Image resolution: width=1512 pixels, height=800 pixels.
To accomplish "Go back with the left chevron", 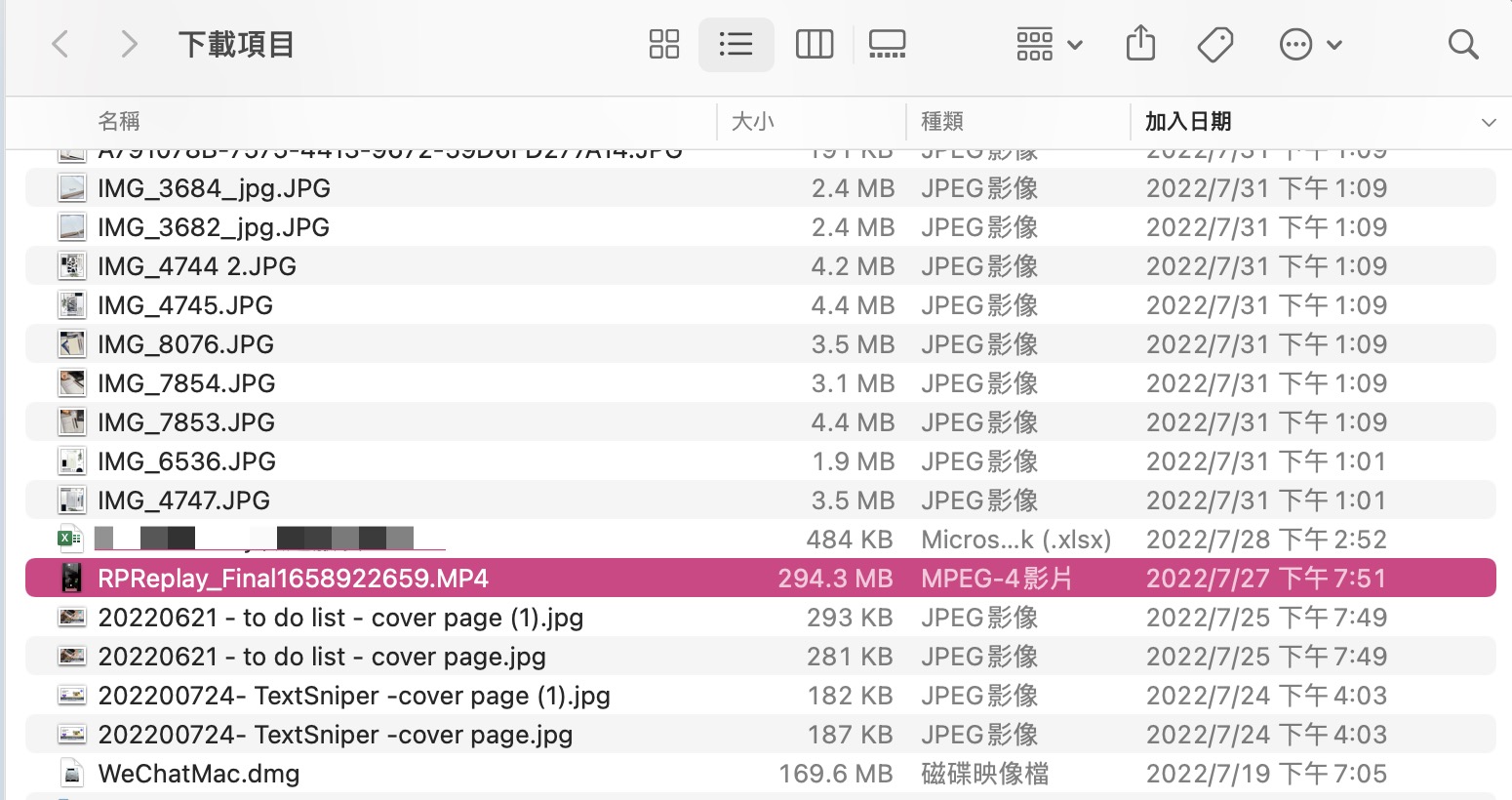I will 60,44.
